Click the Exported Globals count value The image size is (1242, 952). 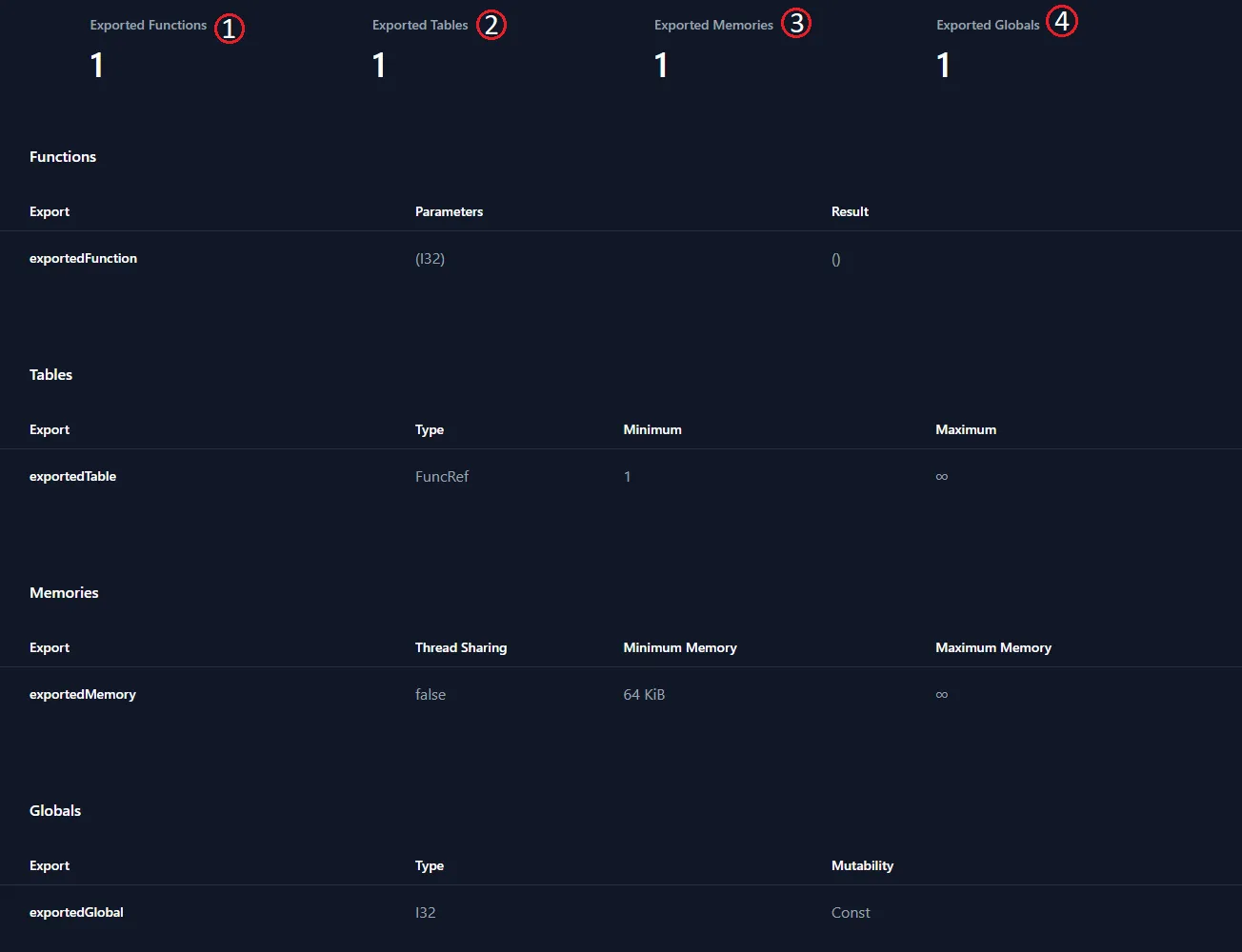tap(943, 65)
